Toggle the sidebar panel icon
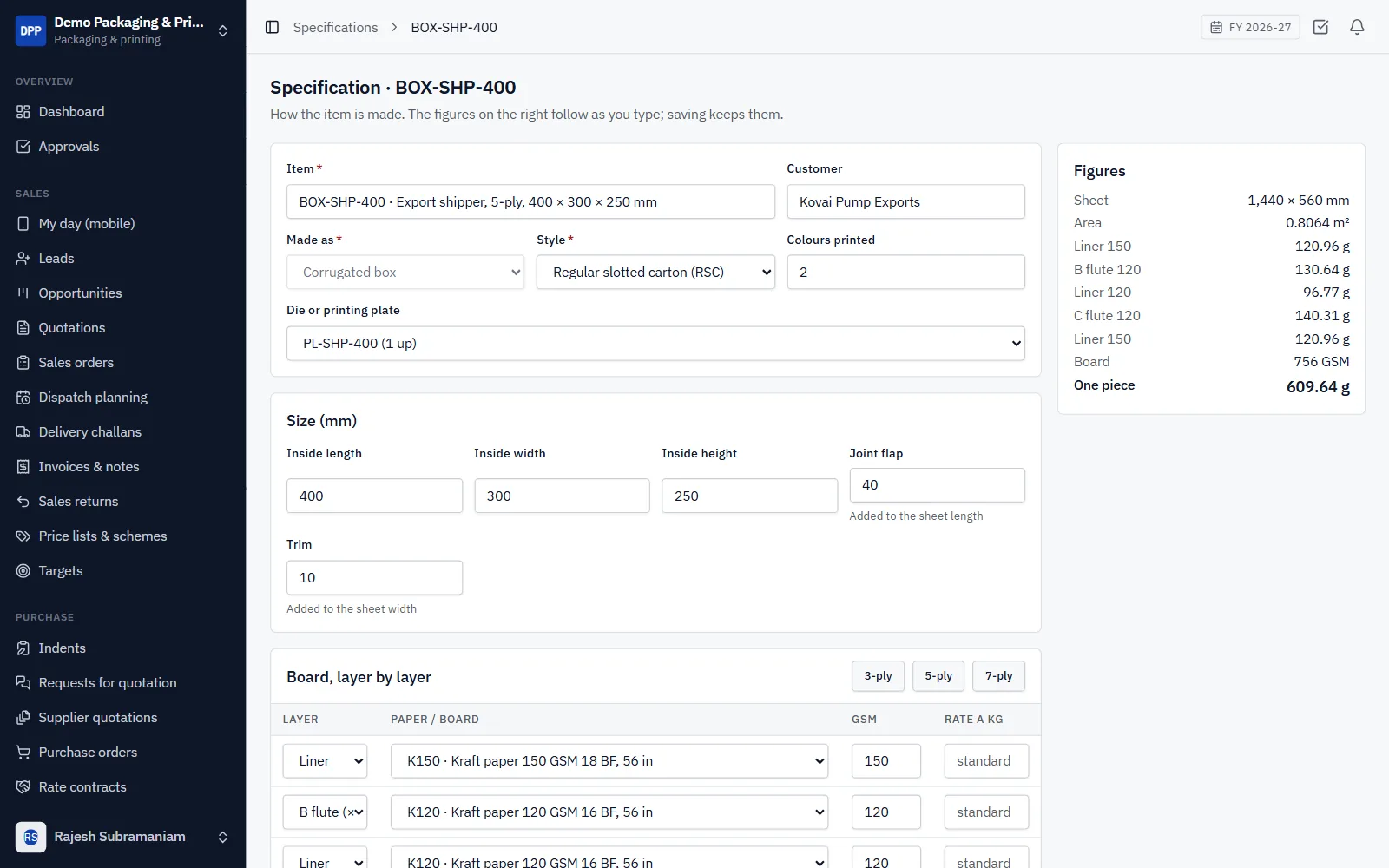The height and width of the screenshot is (868, 1389). [272, 27]
